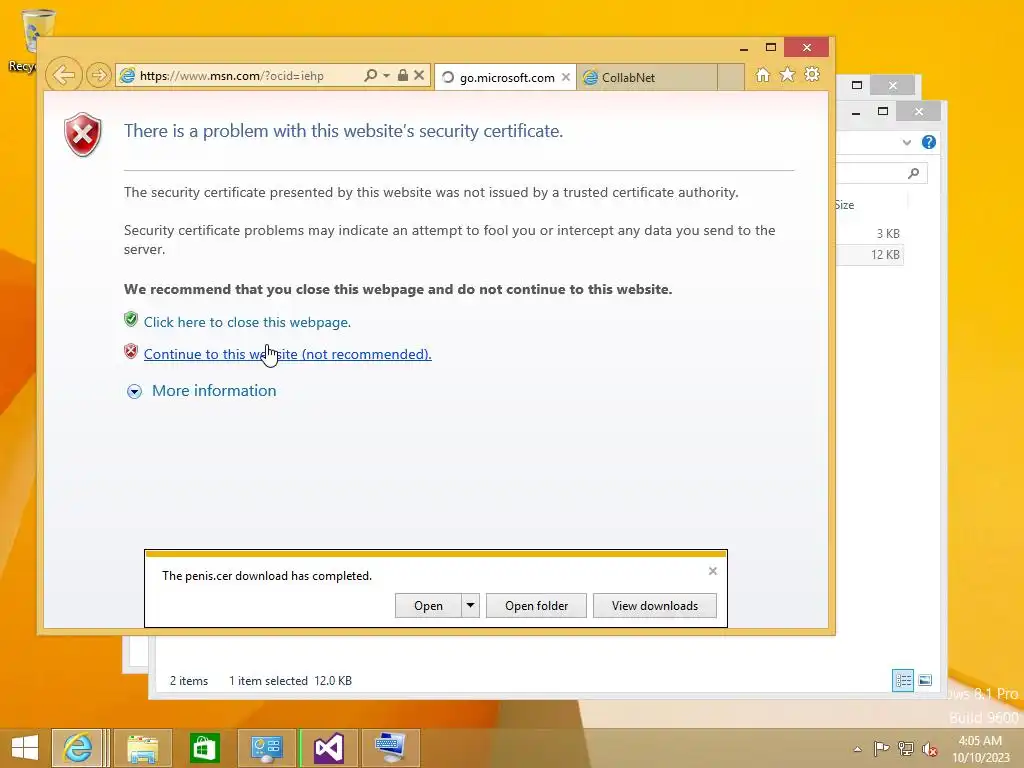The image size is (1024, 768).
Task: Open Visual Studio from the taskbar
Action: tap(328, 748)
